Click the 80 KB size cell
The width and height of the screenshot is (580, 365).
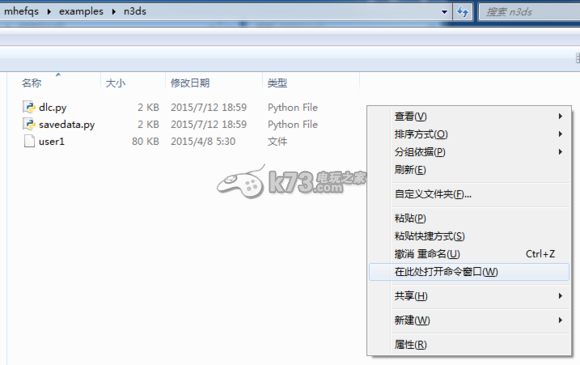(145, 141)
